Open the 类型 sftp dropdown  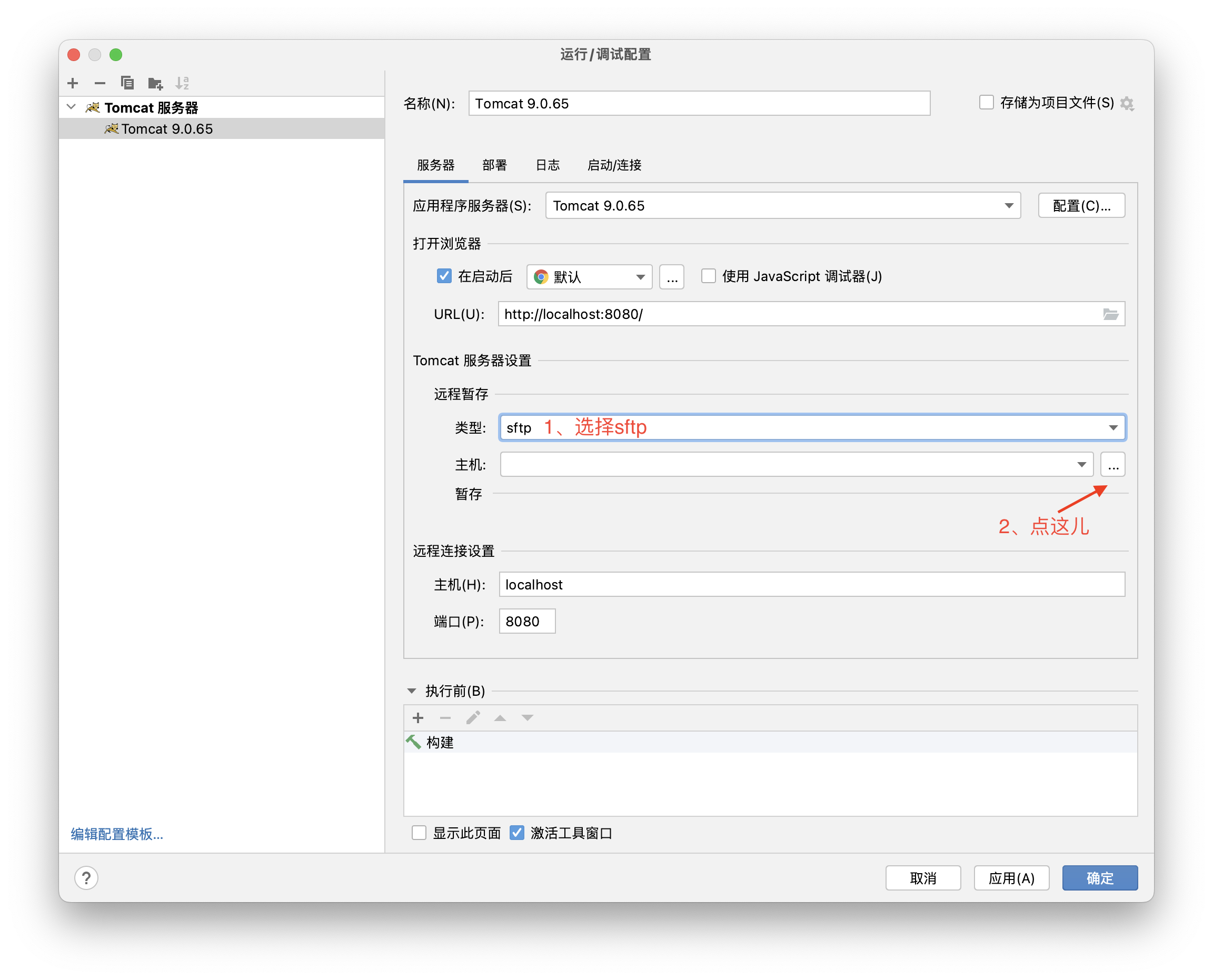[813, 427]
